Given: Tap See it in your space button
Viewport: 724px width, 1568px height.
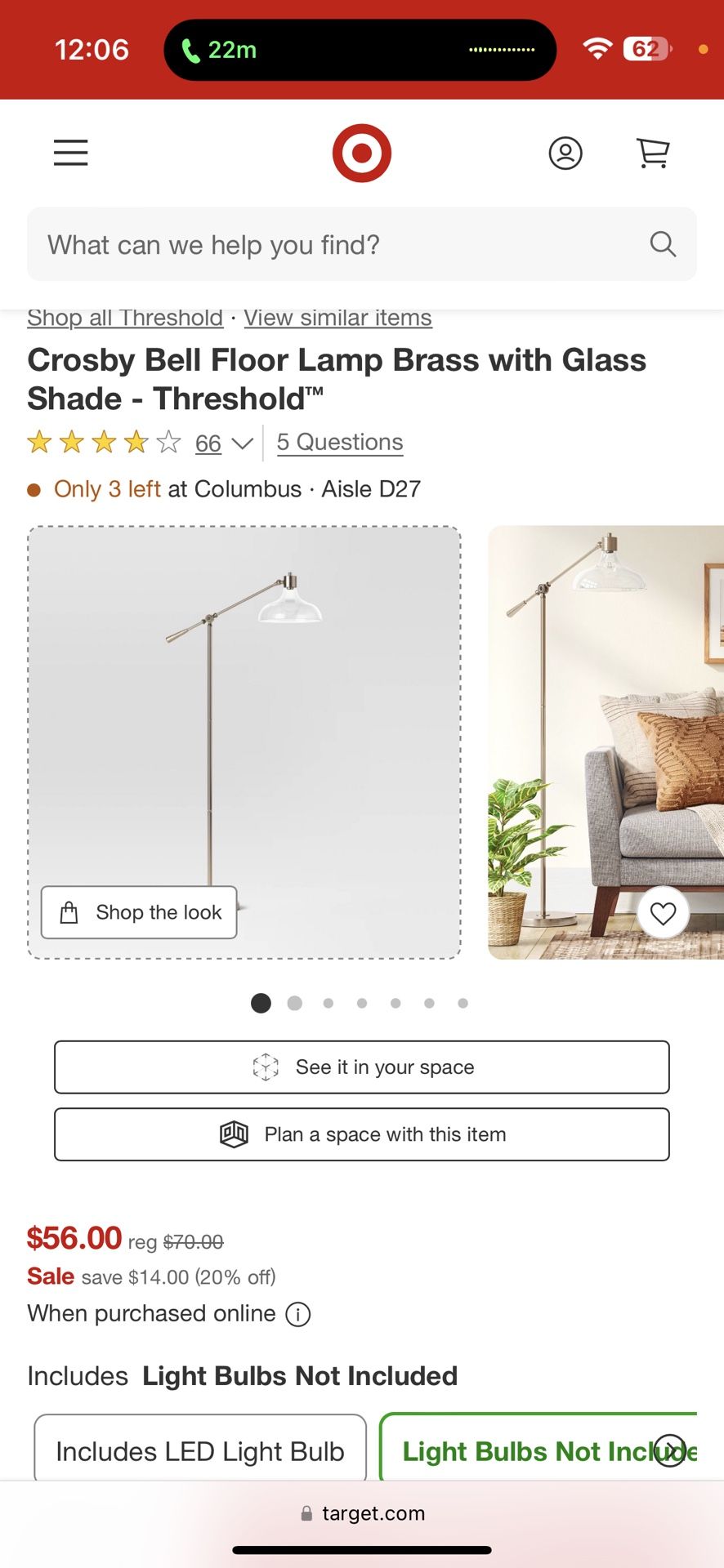Looking at the screenshot, I should (362, 1067).
